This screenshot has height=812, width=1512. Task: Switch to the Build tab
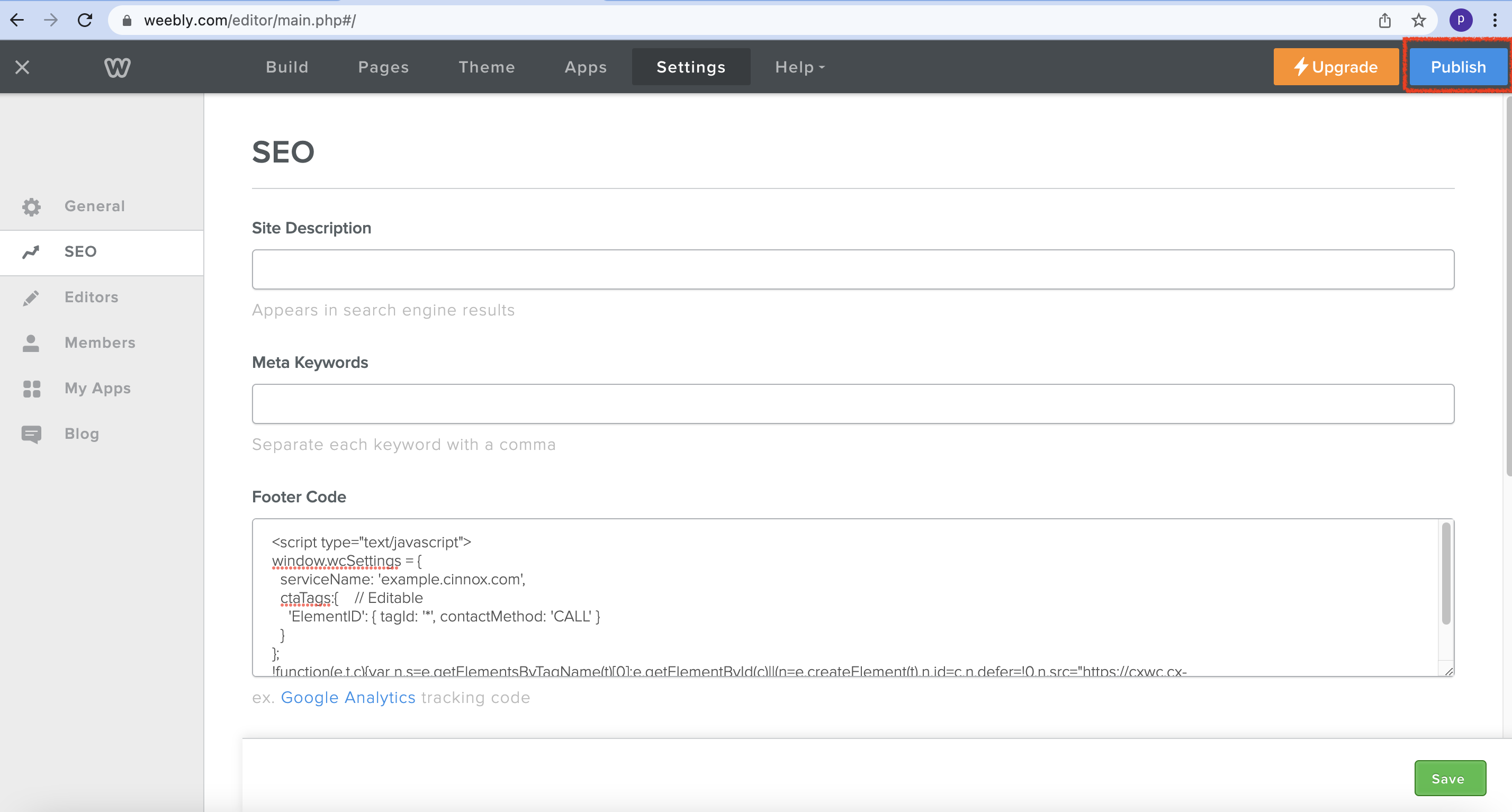point(286,67)
